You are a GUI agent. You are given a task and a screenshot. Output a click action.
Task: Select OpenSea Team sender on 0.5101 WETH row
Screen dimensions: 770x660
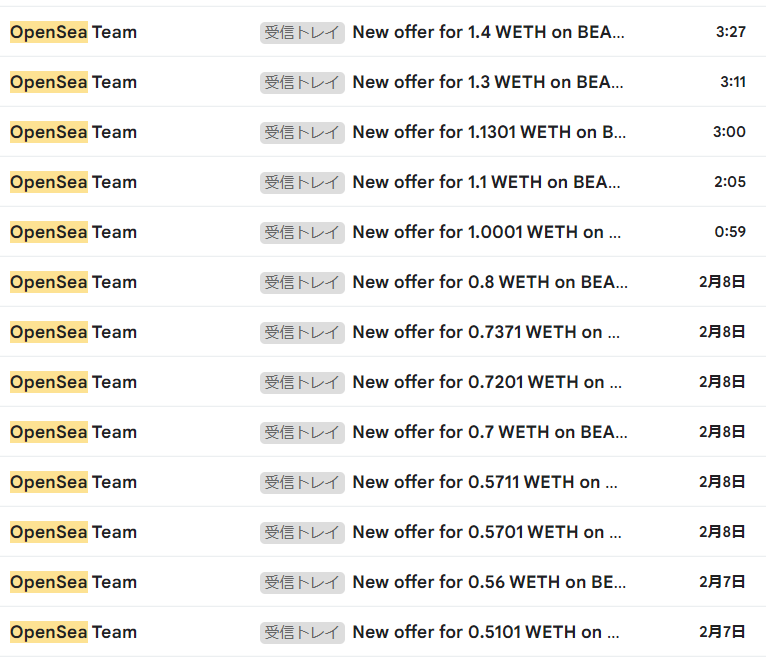[74, 632]
